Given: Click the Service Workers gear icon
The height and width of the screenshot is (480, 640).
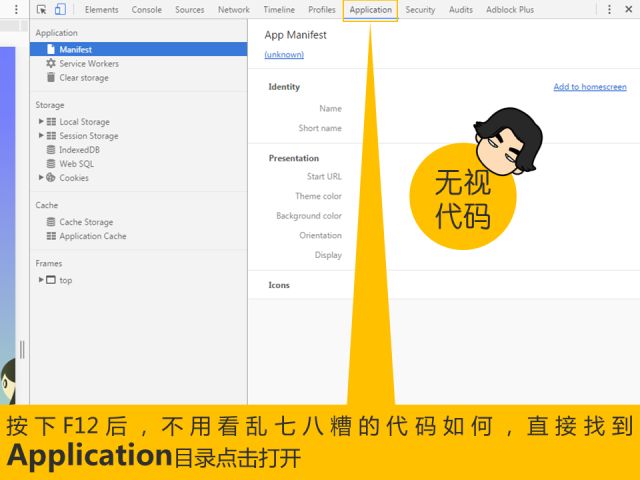Looking at the screenshot, I should [x=51, y=63].
